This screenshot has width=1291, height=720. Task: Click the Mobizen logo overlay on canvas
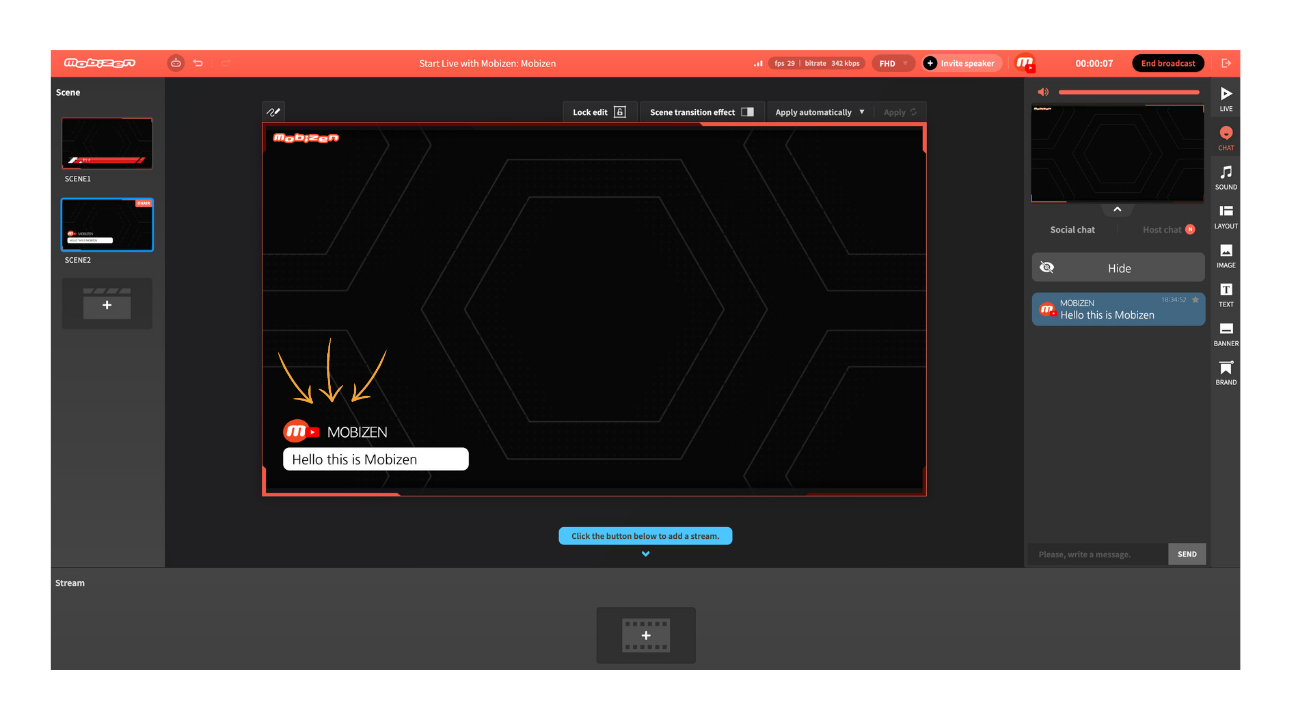pyautogui.click(x=306, y=138)
